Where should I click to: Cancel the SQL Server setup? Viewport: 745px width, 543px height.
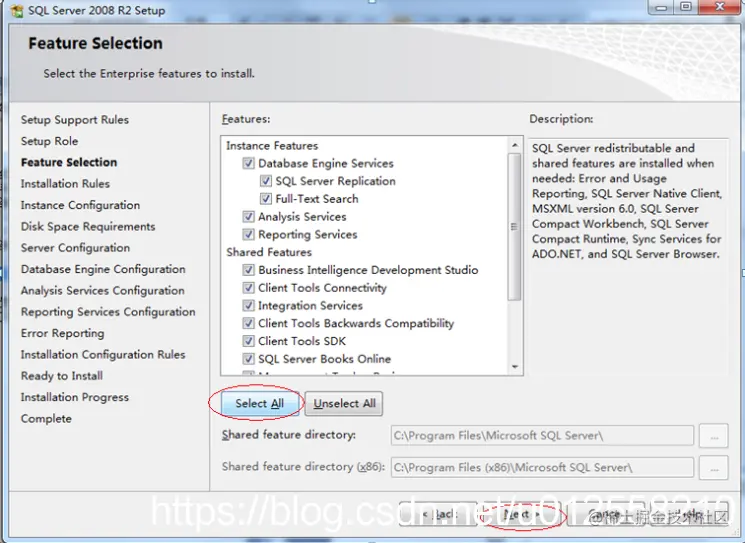tap(605, 514)
